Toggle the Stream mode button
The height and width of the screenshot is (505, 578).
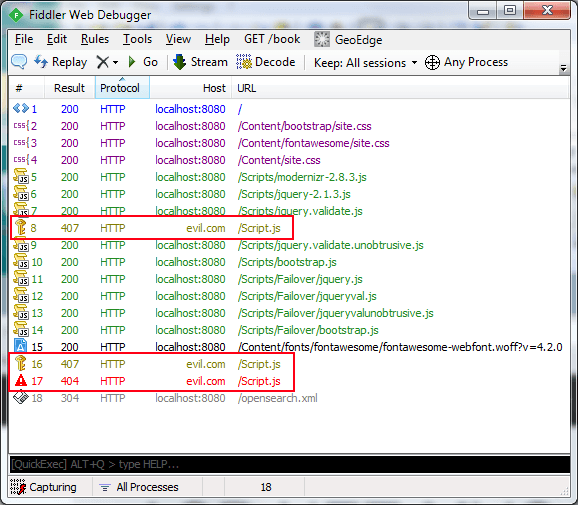200,62
